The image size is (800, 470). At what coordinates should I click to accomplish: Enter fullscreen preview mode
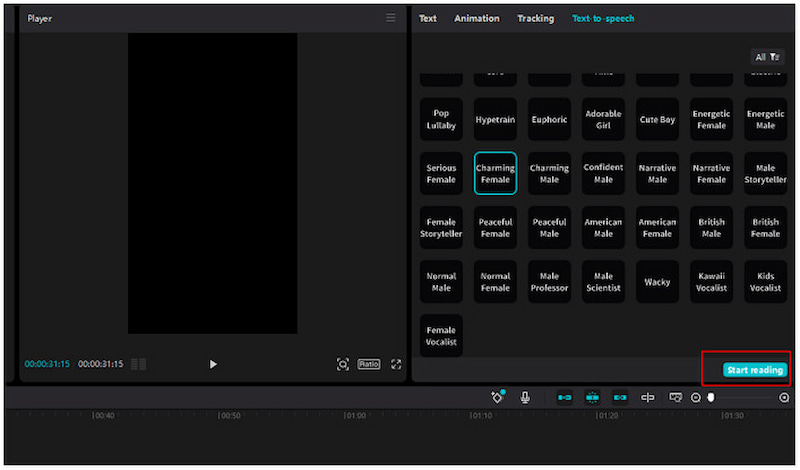tap(396, 364)
